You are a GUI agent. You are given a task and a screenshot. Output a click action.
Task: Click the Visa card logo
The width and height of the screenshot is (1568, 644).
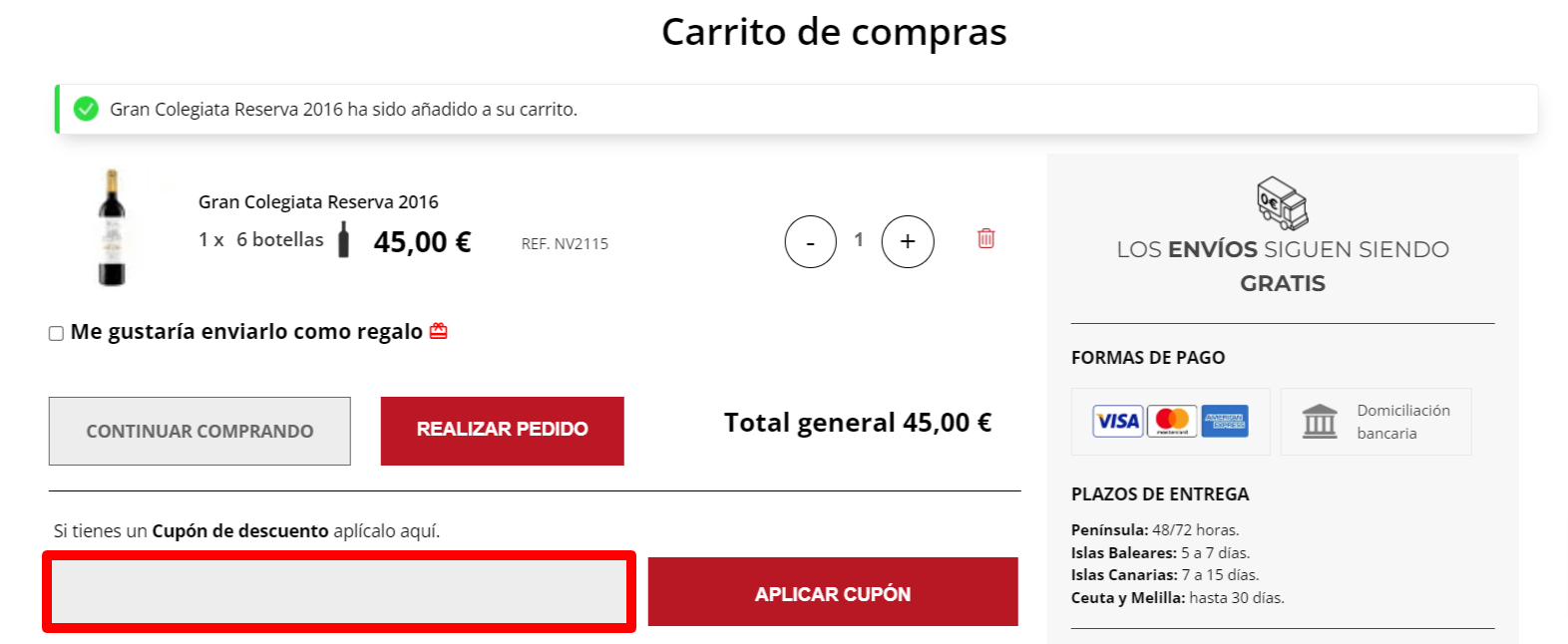click(1117, 422)
